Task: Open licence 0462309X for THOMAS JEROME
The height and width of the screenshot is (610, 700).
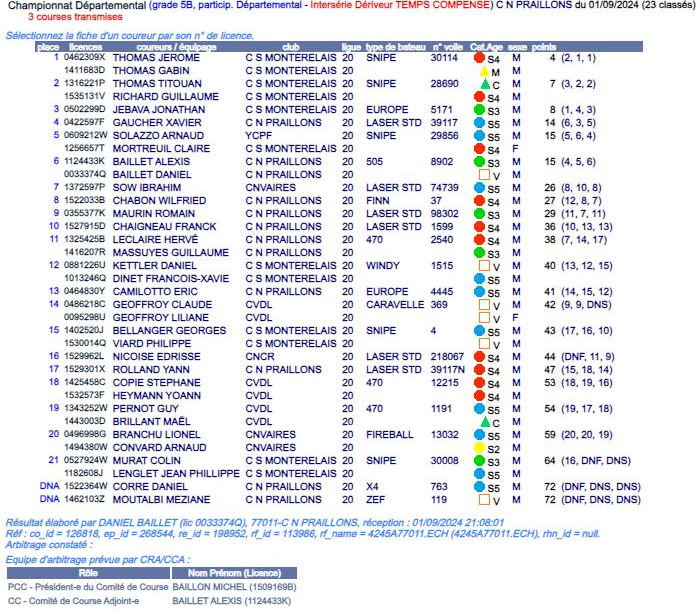Action: click(85, 58)
